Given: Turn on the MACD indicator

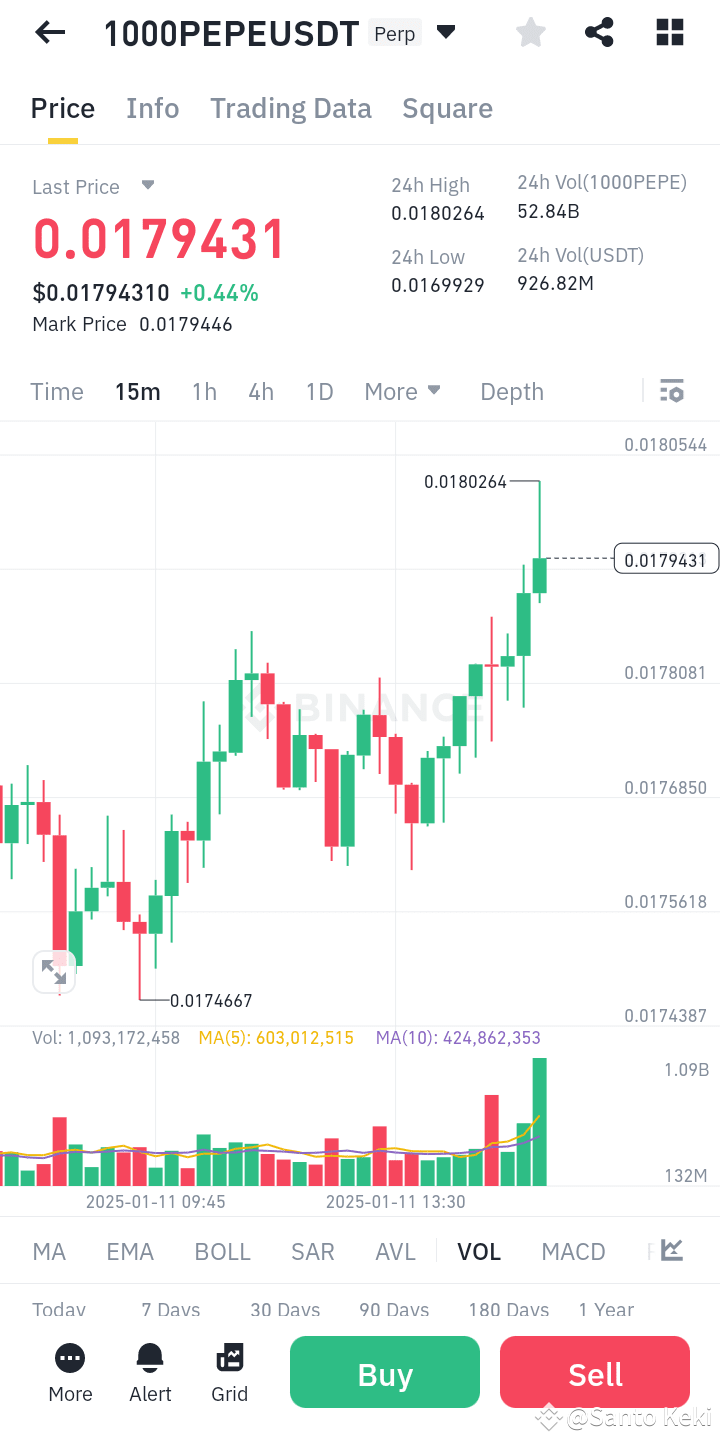Looking at the screenshot, I should pos(573,1251).
